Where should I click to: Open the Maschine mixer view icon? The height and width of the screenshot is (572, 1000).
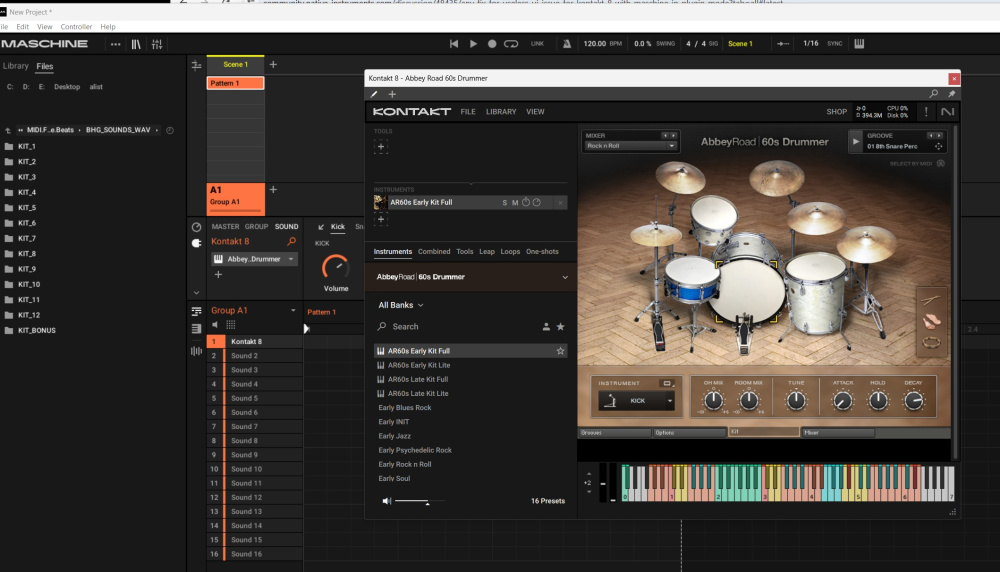click(157, 44)
